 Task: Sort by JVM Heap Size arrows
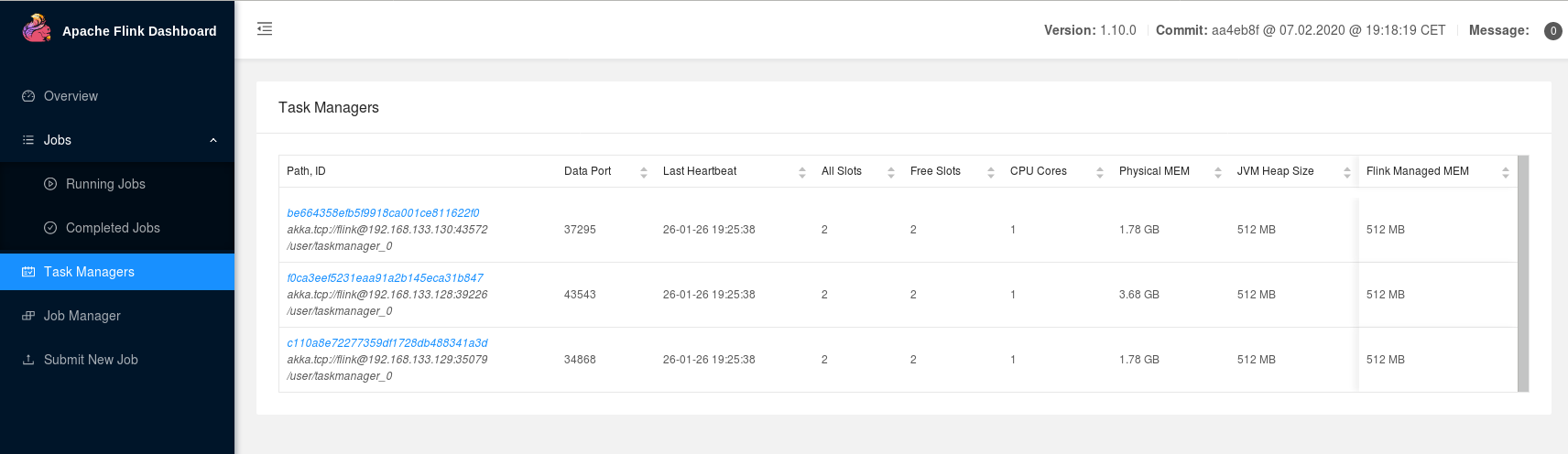(1346, 172)
